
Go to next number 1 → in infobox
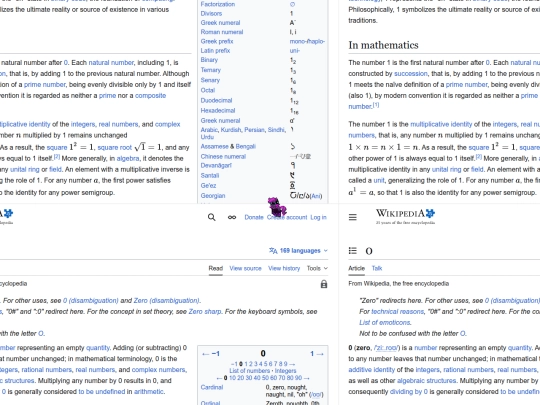(x=317, y=354)
